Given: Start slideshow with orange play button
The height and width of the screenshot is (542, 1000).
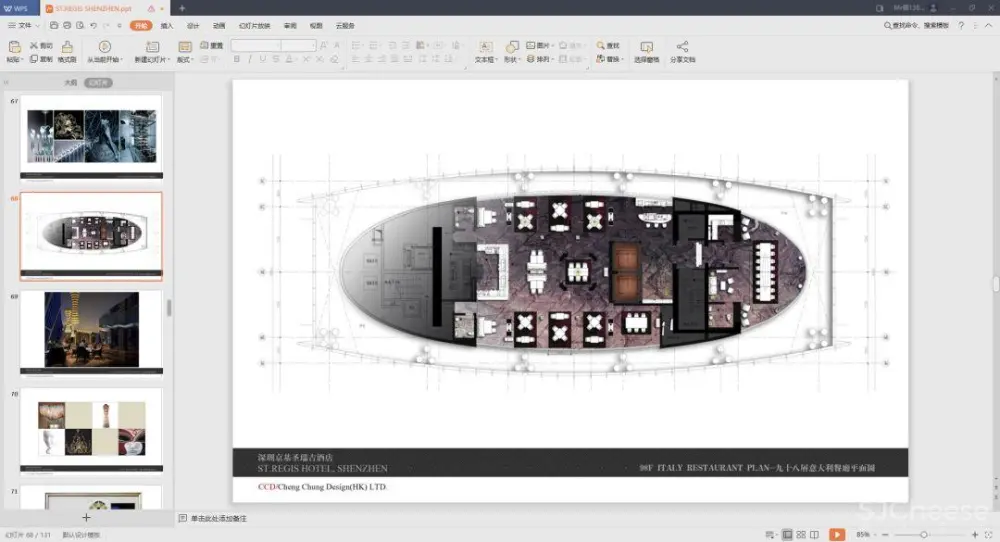Looking at the screenshot, I should [x=837, y=535].
